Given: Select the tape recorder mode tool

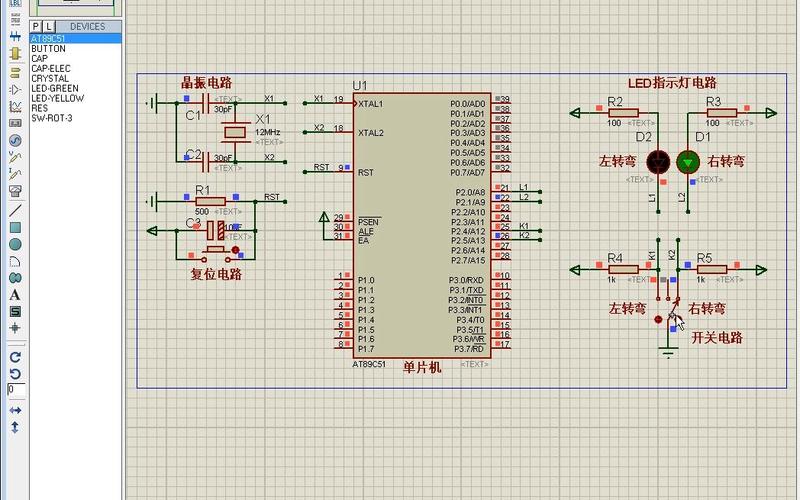Looking at the screenshot, I should tap(15, 123).
